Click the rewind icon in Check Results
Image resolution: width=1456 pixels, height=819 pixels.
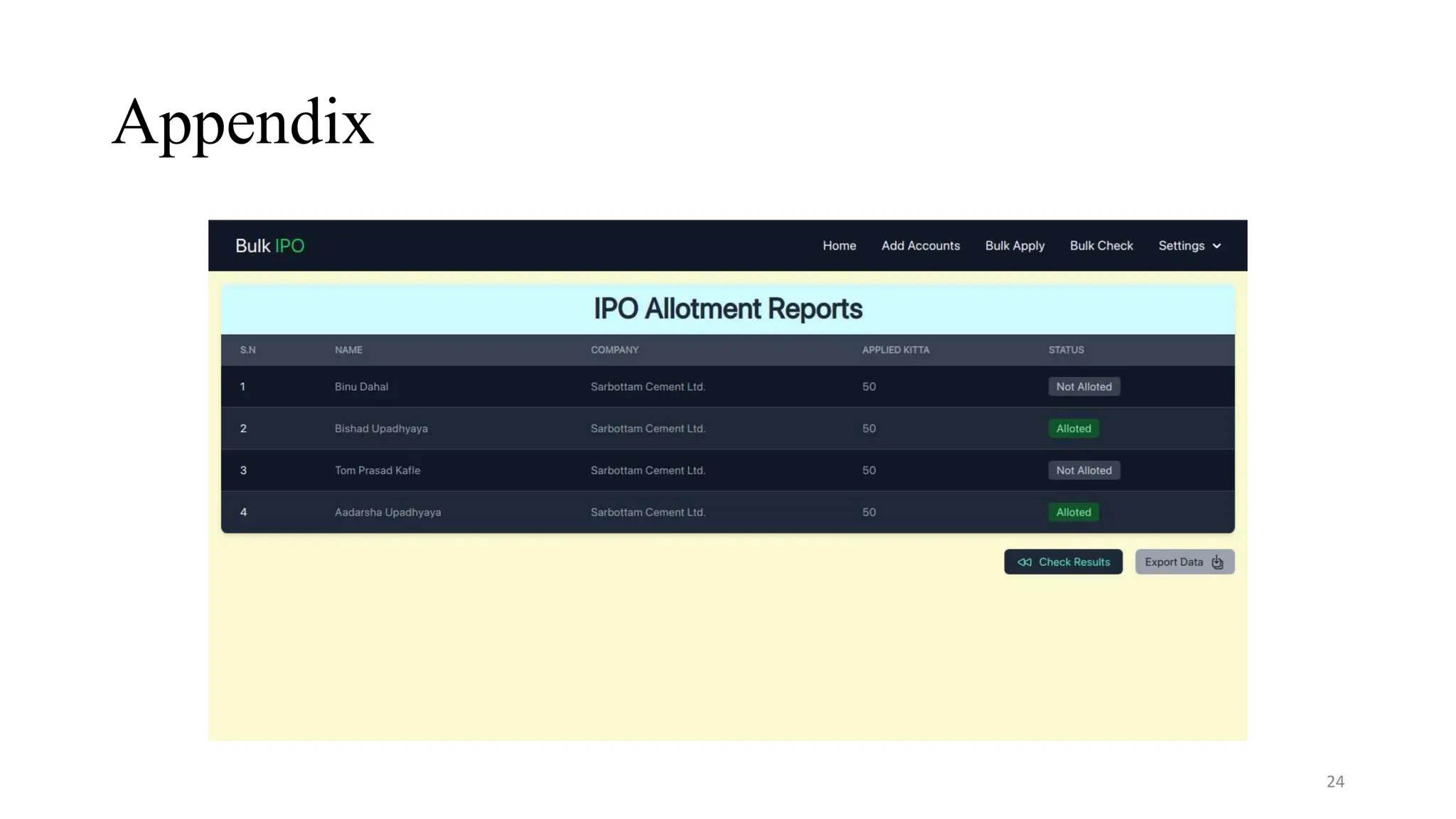pyautogui.click(x=1024, y=562)
